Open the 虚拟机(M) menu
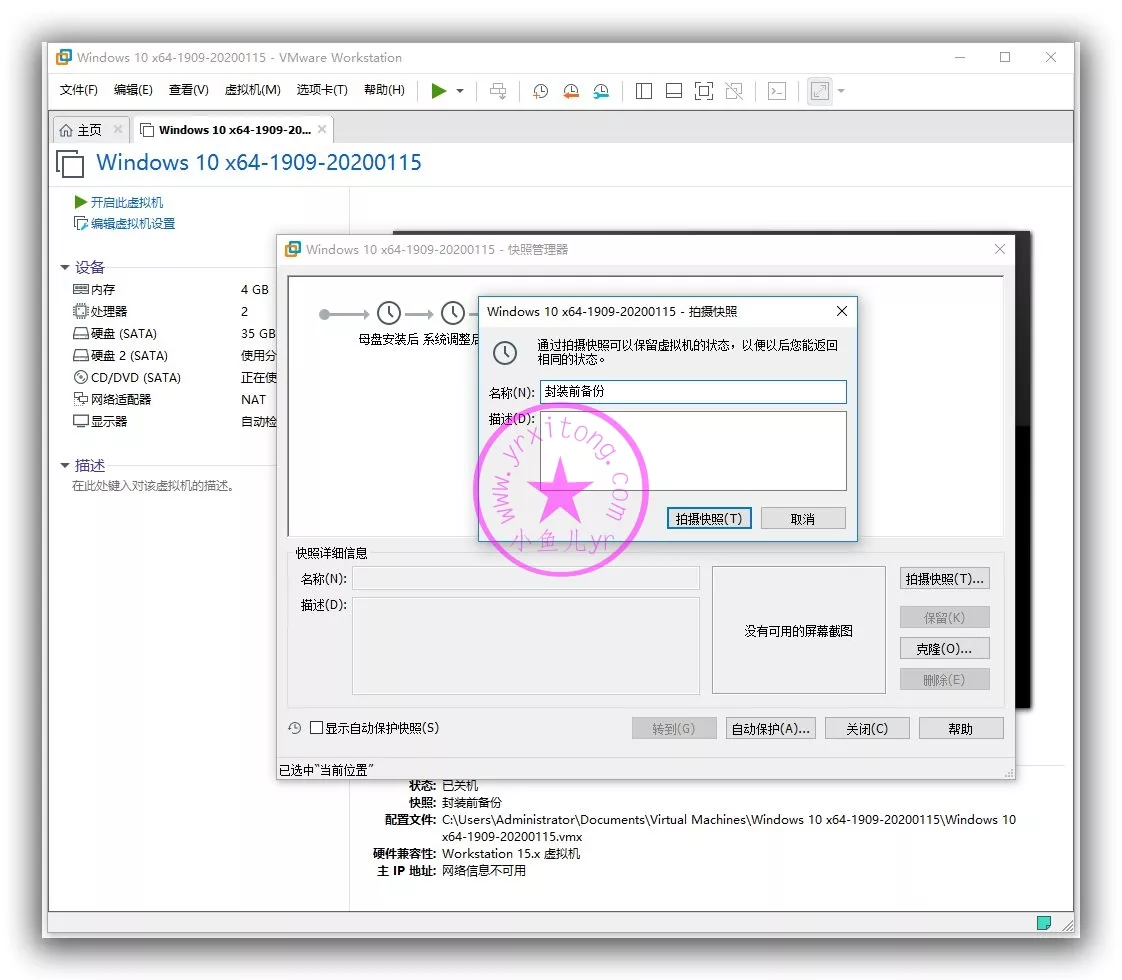The width and height of the screenshot is (1122, 980). [252, 90]
